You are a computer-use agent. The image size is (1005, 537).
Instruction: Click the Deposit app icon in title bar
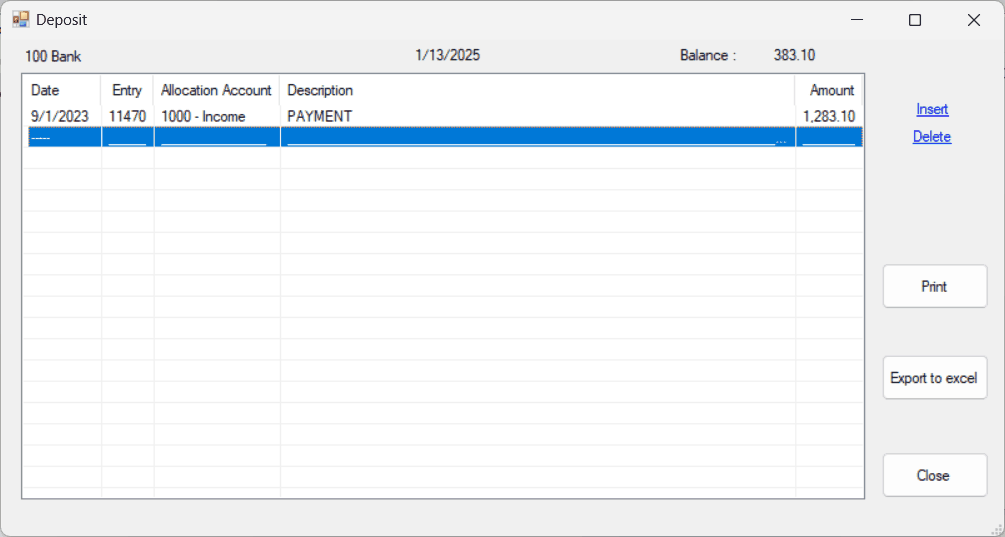coord(20,20)
